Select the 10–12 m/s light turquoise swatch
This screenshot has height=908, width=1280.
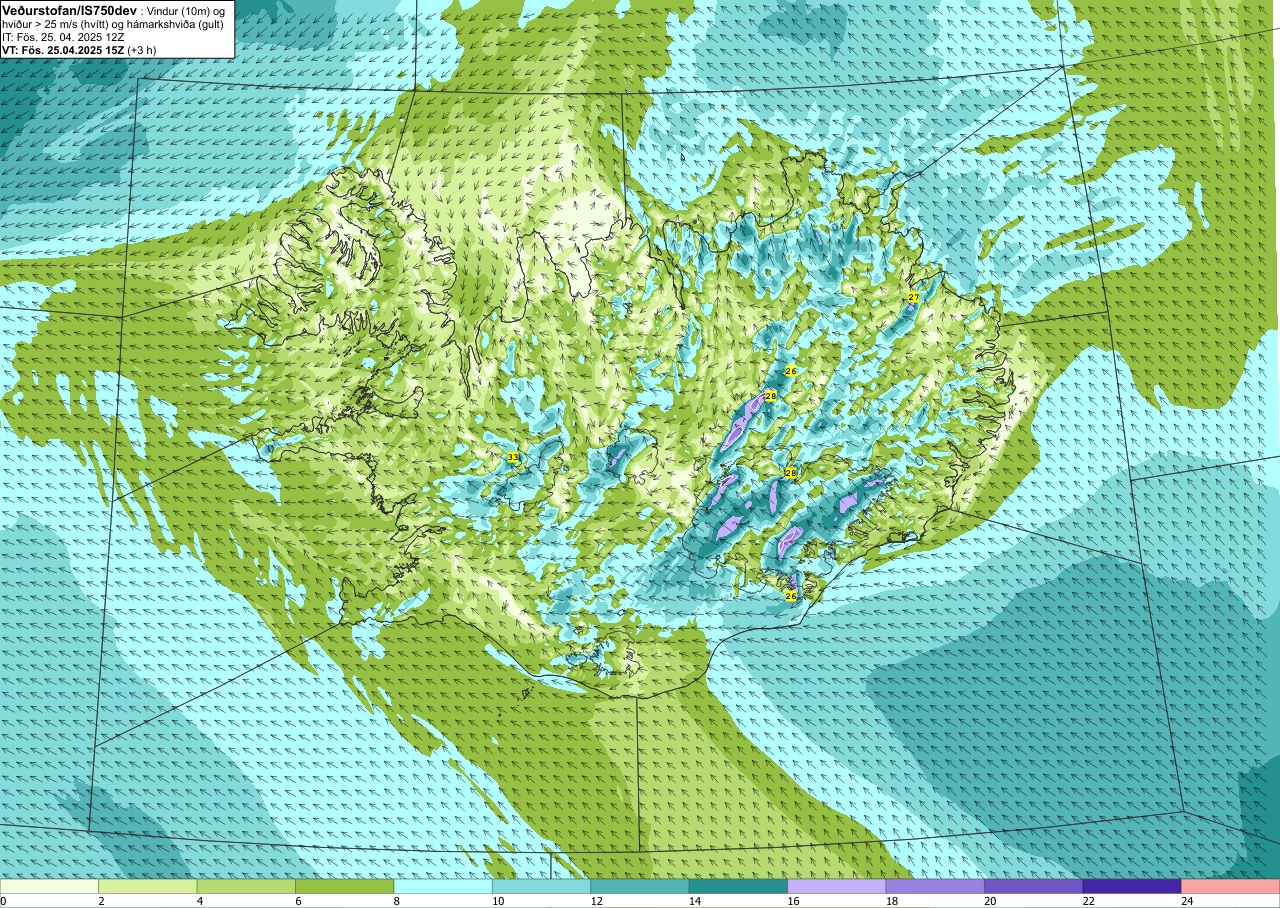[x=541, y=887]
